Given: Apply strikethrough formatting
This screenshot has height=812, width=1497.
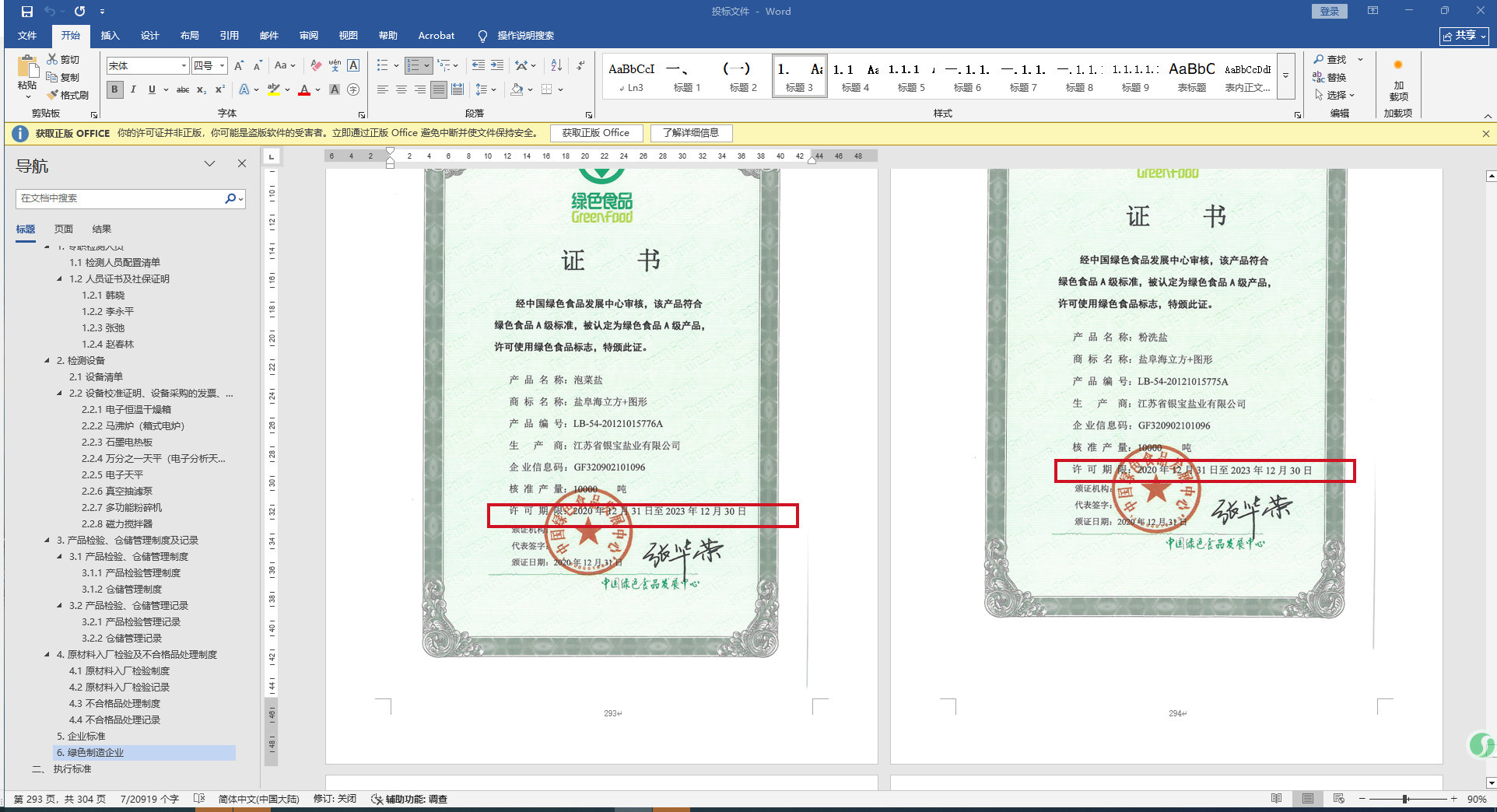Looking at the screenshot, I should pyautogui.click(x=183, y=90).
